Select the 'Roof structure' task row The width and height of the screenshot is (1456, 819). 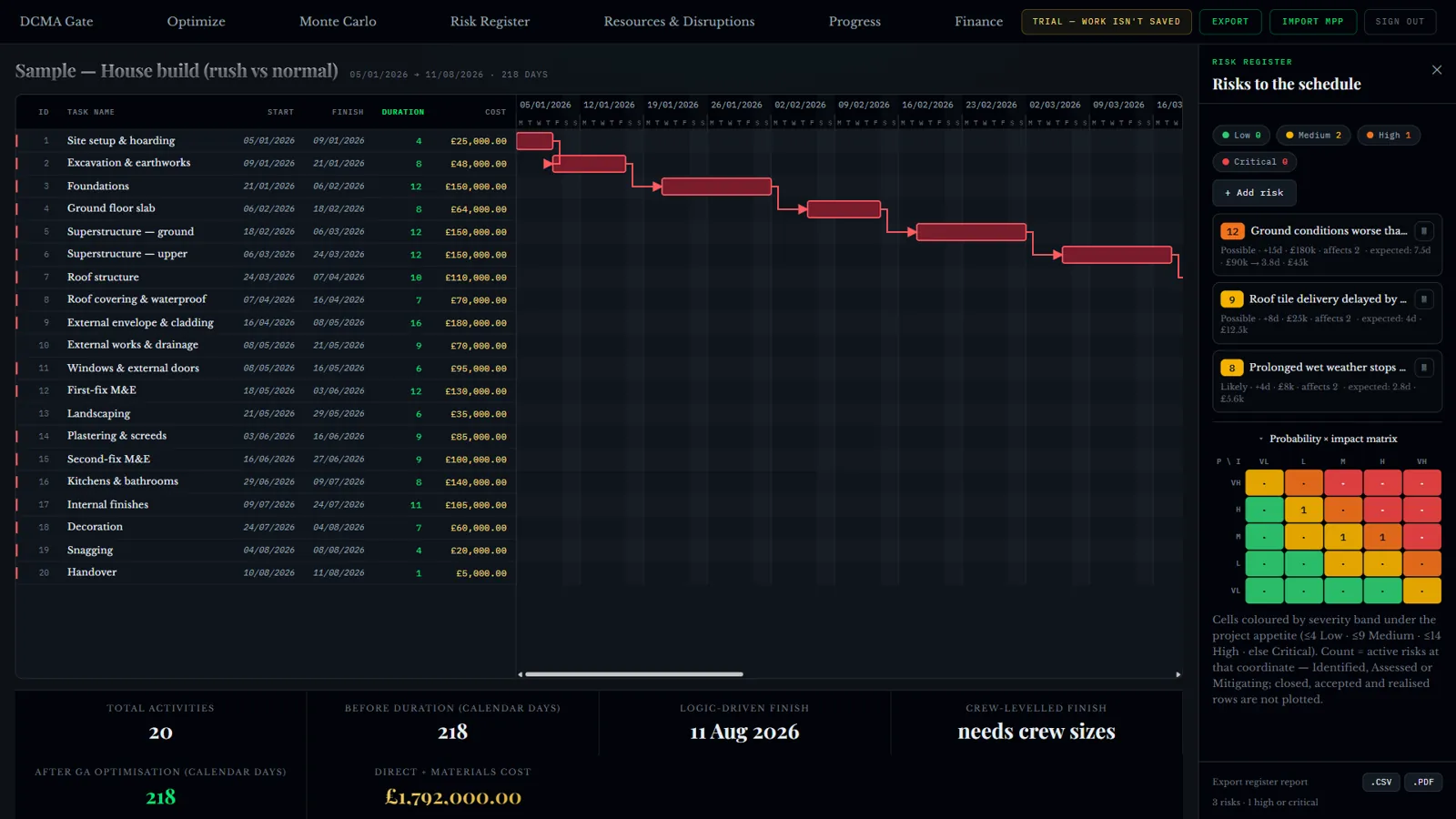[x=266, y=278]
